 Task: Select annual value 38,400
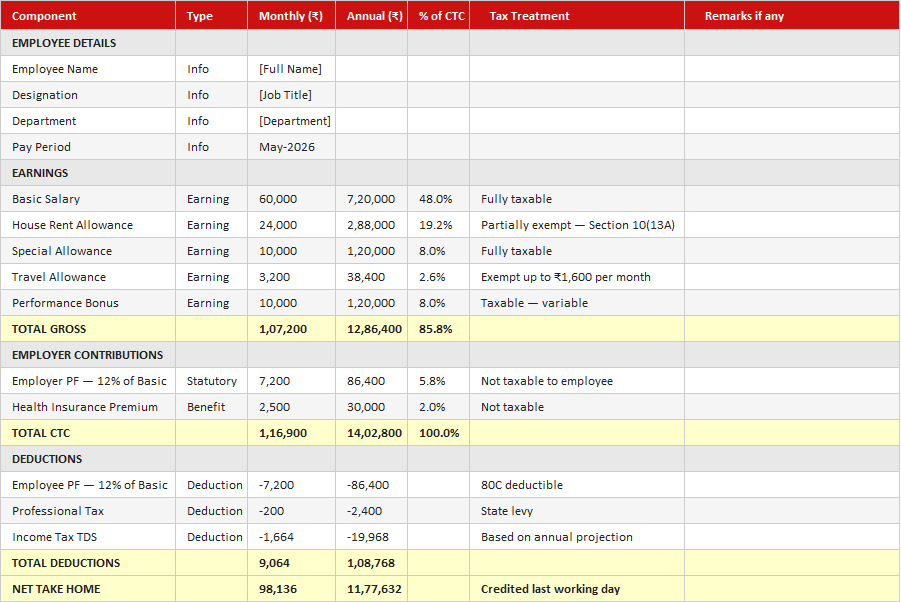coord(371,277)
